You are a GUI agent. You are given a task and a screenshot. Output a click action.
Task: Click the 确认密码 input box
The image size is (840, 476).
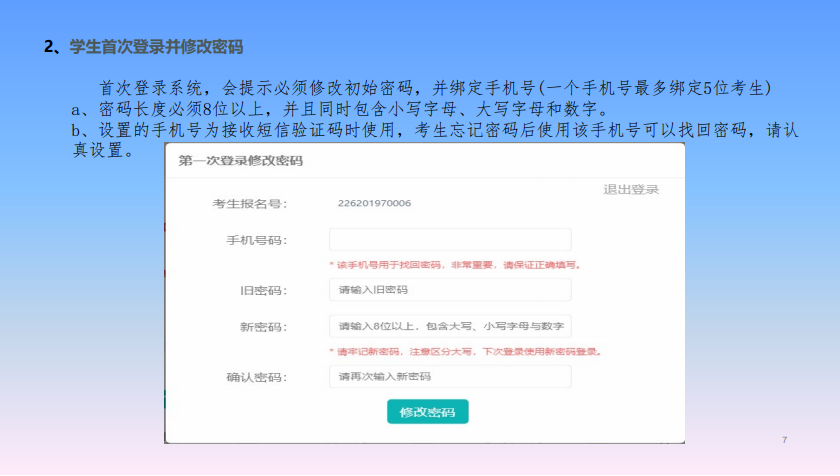click(x=450, y=377)
